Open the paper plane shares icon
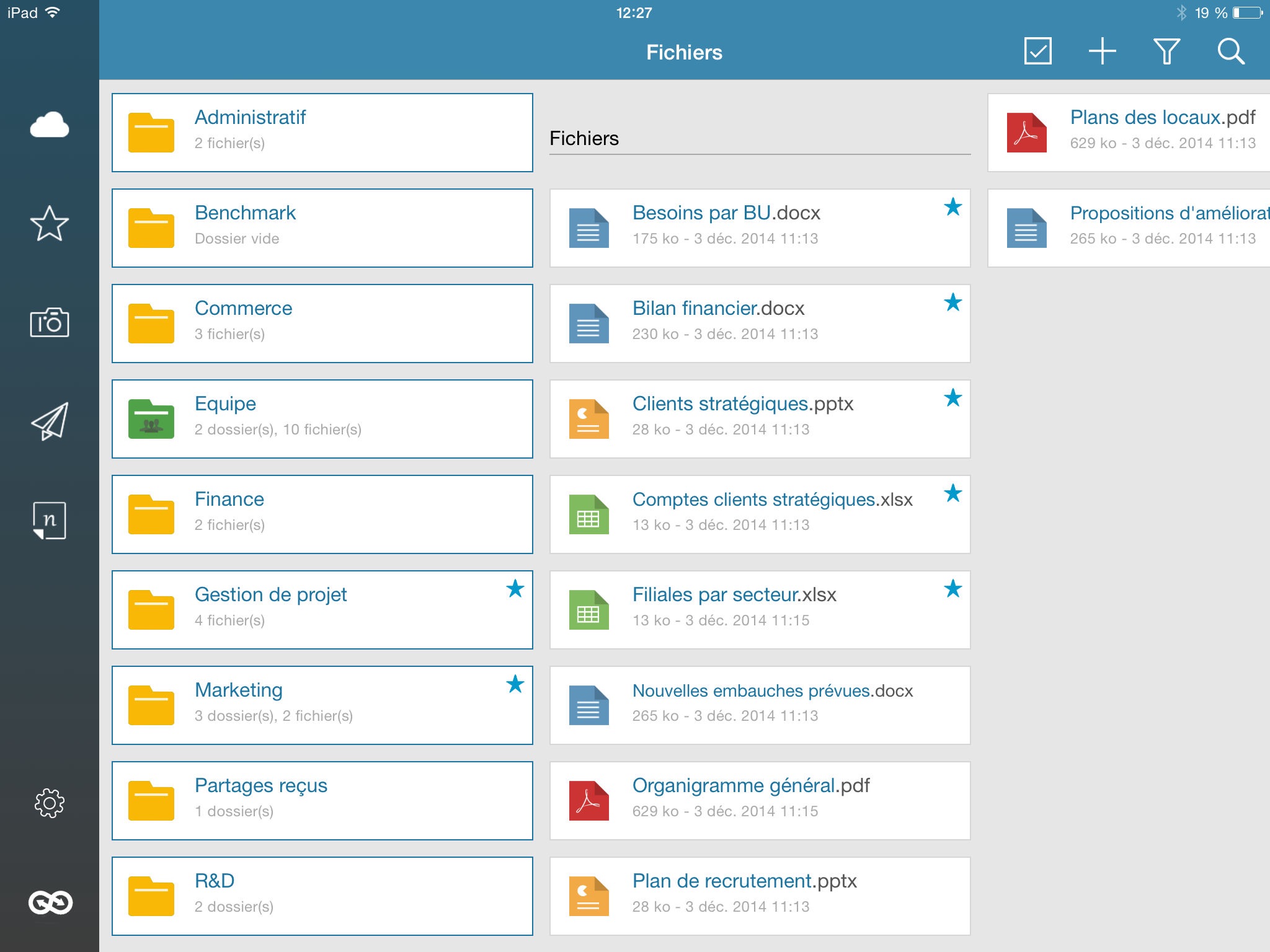 click(x=50, y=421)
